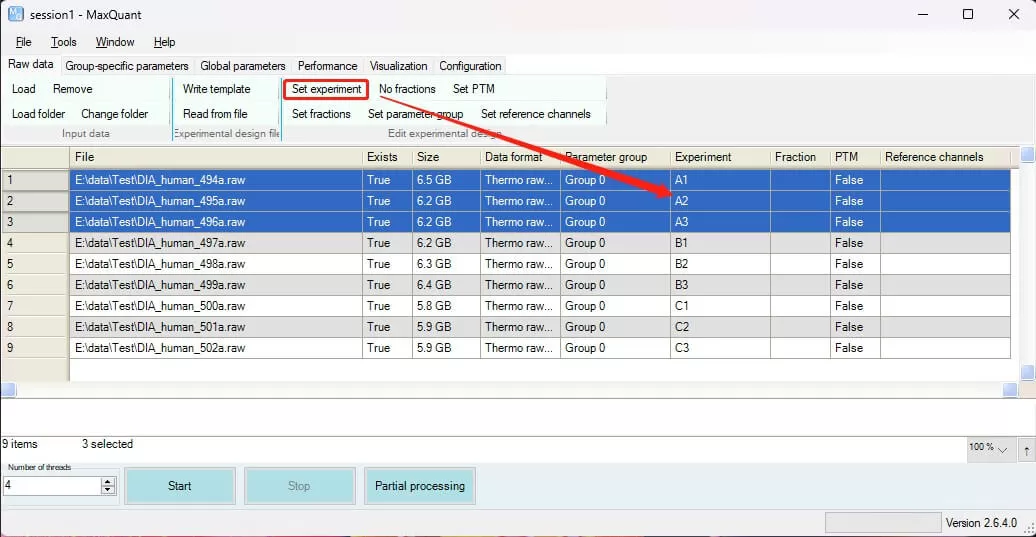This screenshot has height=537, width=1036.
Task: Switch to the Global parameters tab
Action: coord(243,66)
